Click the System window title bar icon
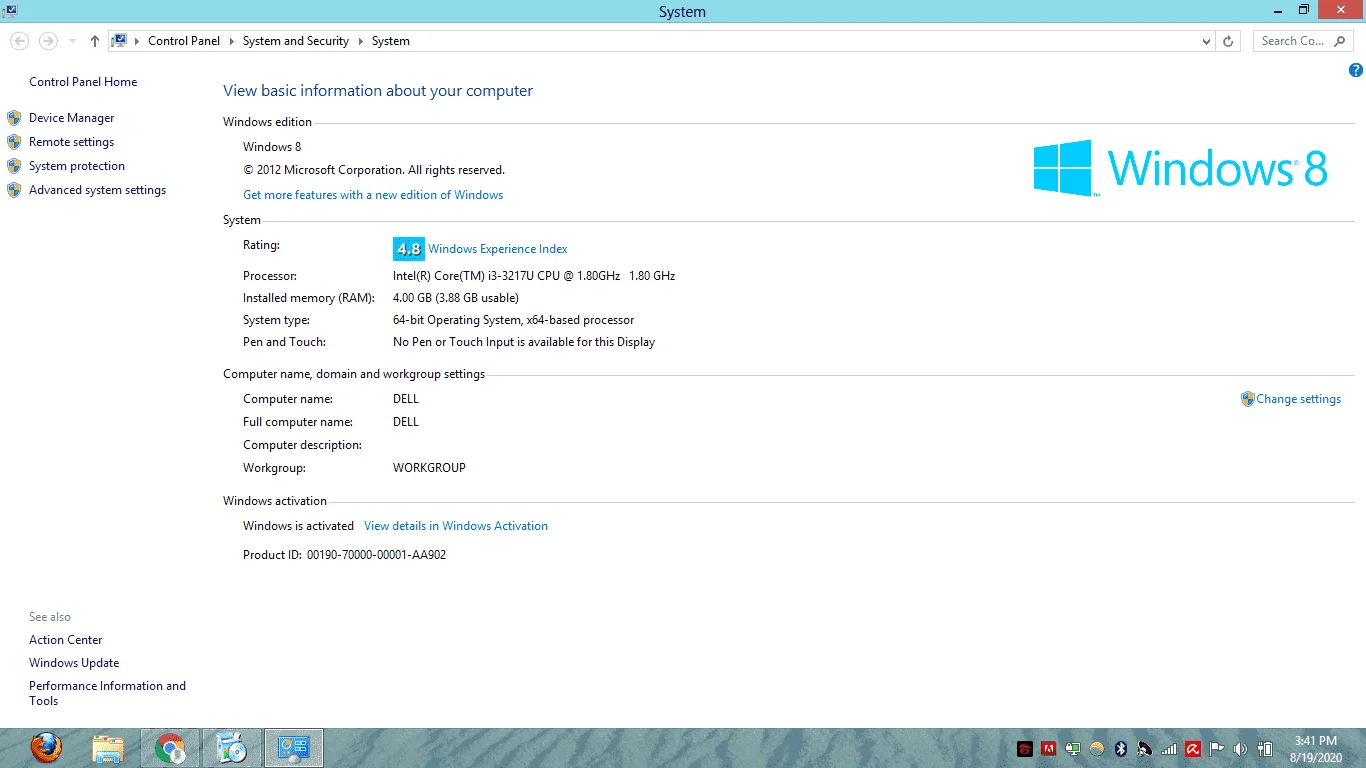1366x768 pixels. 10,11
